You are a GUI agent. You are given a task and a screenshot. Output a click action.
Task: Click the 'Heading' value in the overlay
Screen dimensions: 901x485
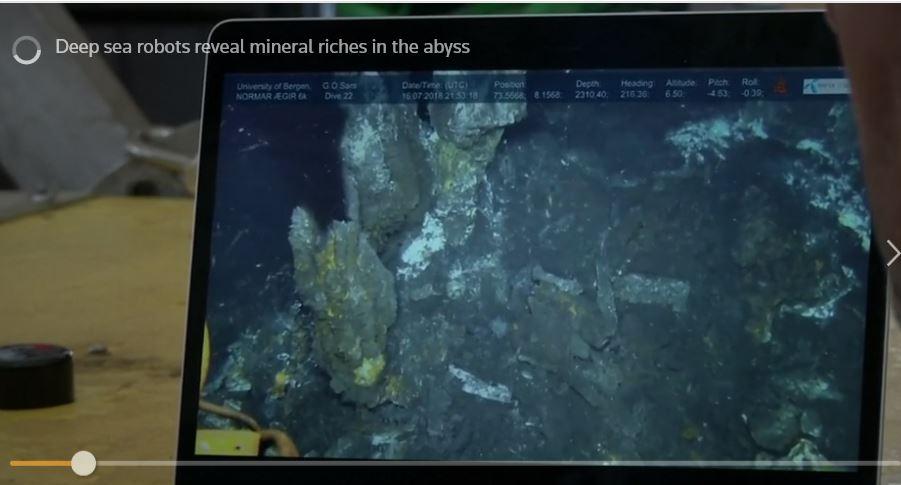636,90
